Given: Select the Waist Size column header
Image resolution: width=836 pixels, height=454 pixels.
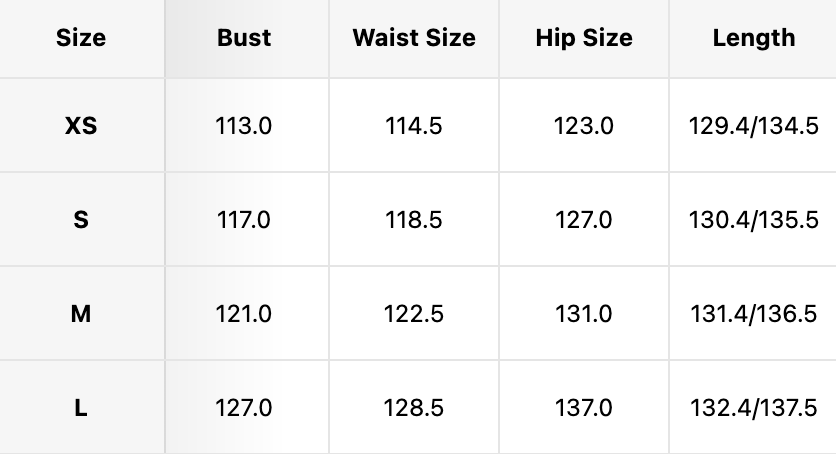Looking at the screenshot, I should [414, 39].
